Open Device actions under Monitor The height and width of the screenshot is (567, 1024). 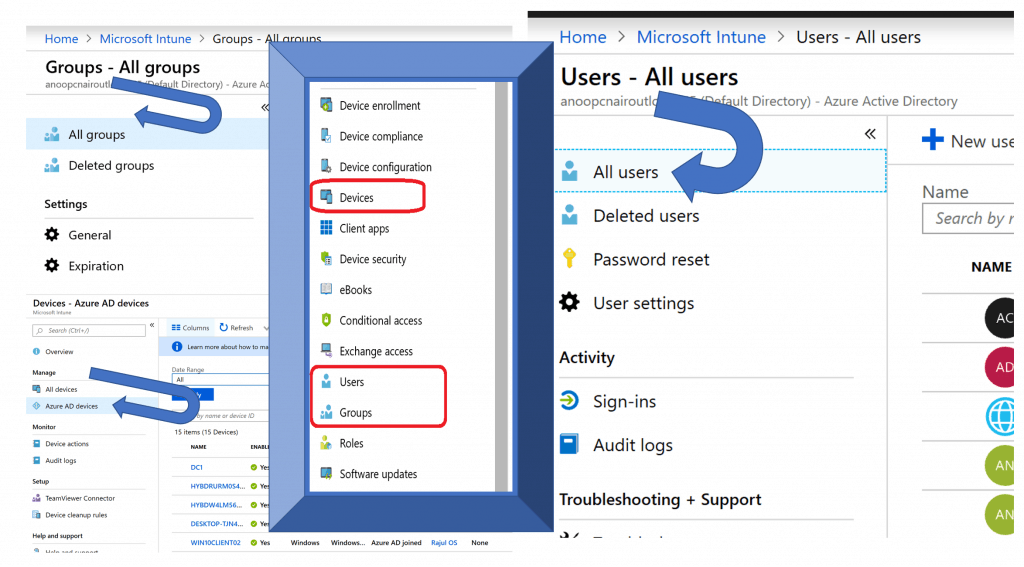(x=61, y=444)
